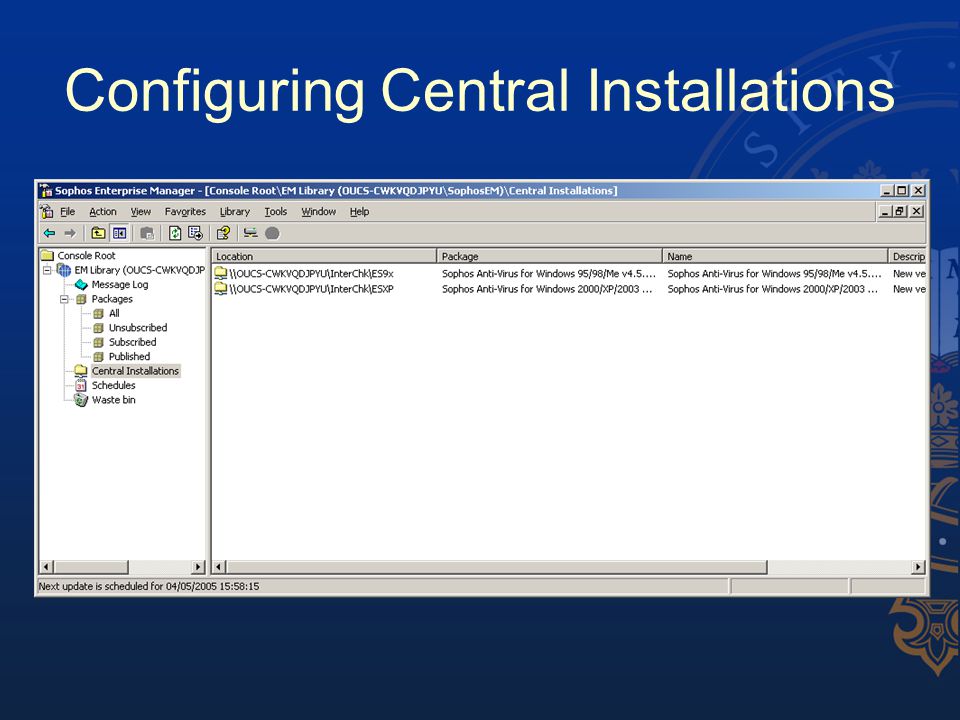Restore the inner MDI console window

900,211
